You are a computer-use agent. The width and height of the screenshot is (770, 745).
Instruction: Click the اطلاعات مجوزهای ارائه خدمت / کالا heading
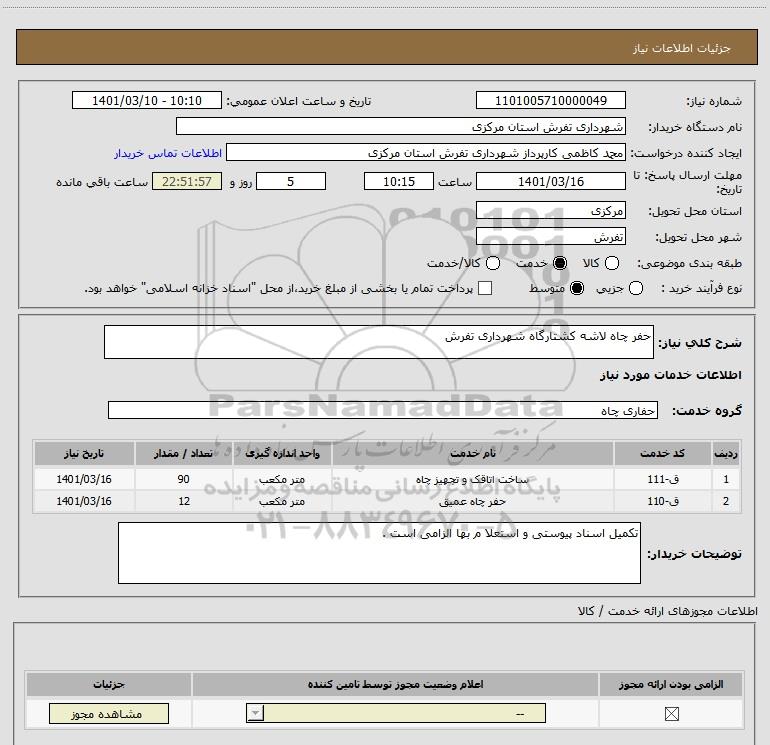click(667, 611)
